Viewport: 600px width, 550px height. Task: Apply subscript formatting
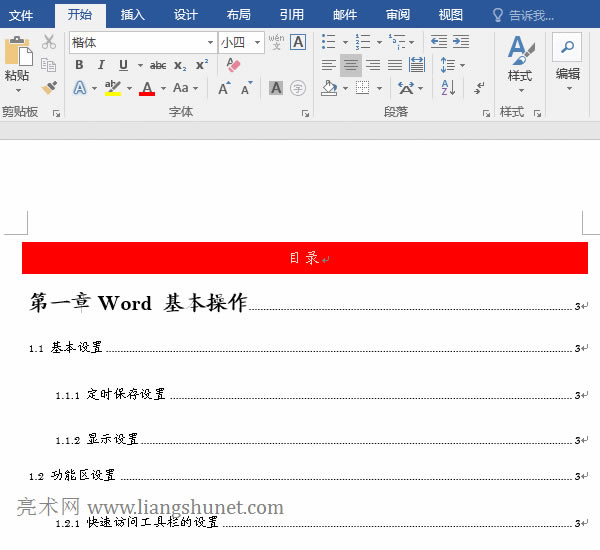180,65
